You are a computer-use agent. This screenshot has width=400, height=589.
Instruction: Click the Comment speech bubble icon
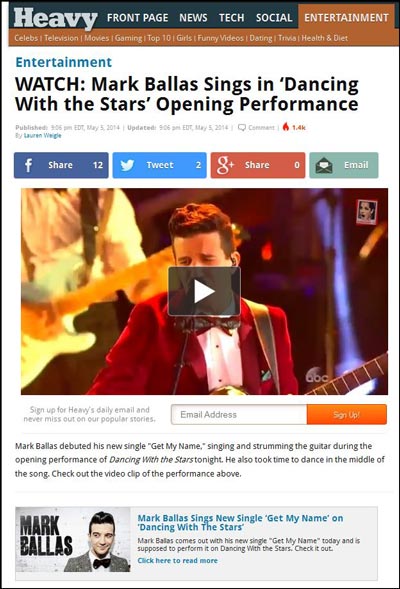[x=242, y=127]
